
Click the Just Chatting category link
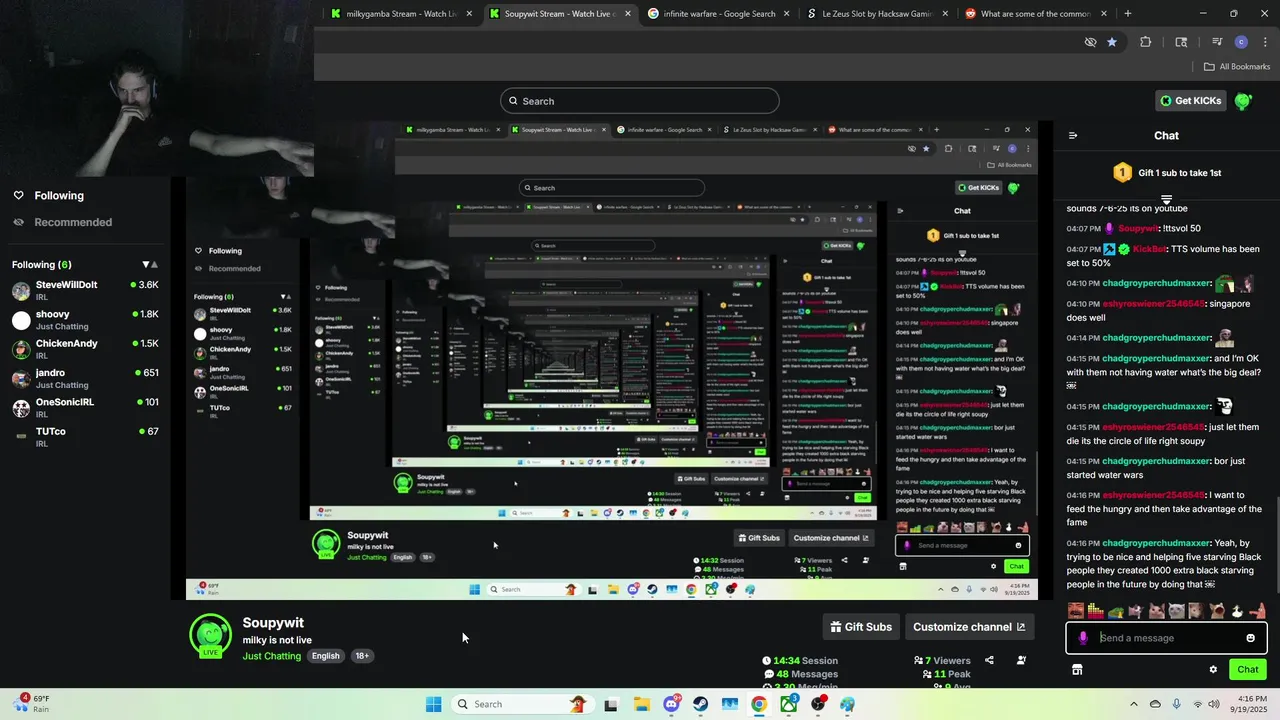pyautogui.click(x=271, y=656)
